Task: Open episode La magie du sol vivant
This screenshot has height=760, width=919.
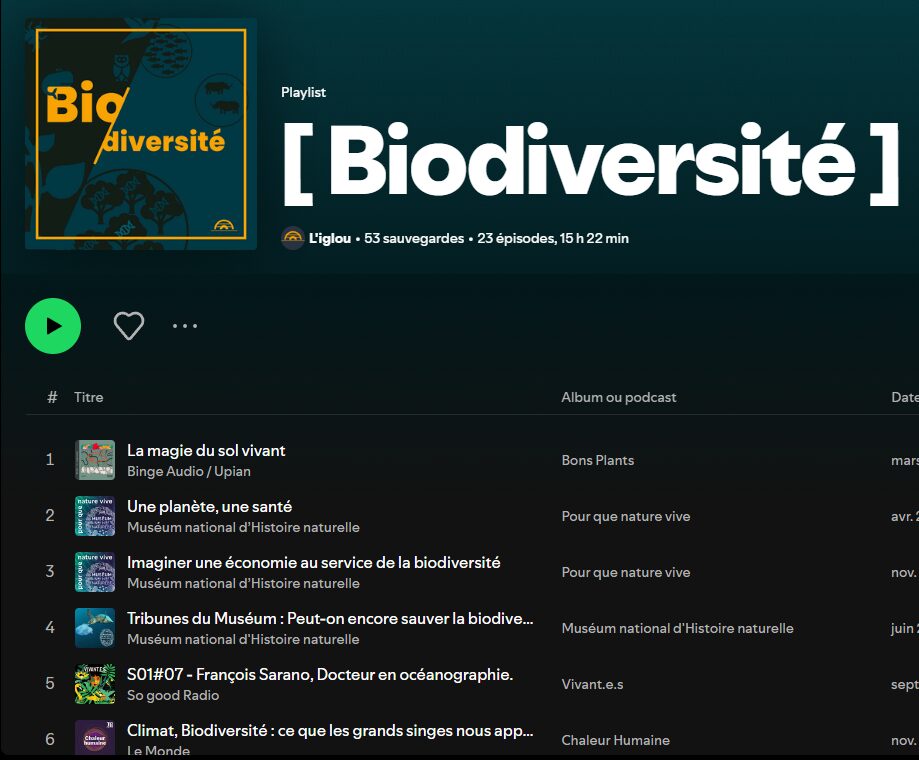Action: coord(206,451)
